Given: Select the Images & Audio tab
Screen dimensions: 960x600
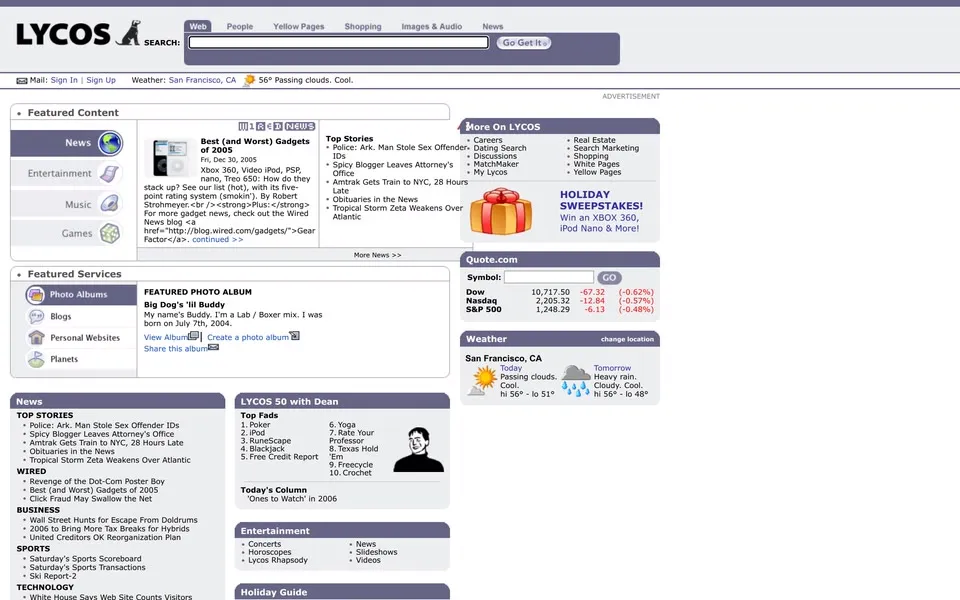Looking at the screenshot, I should [x=432, y=26].
